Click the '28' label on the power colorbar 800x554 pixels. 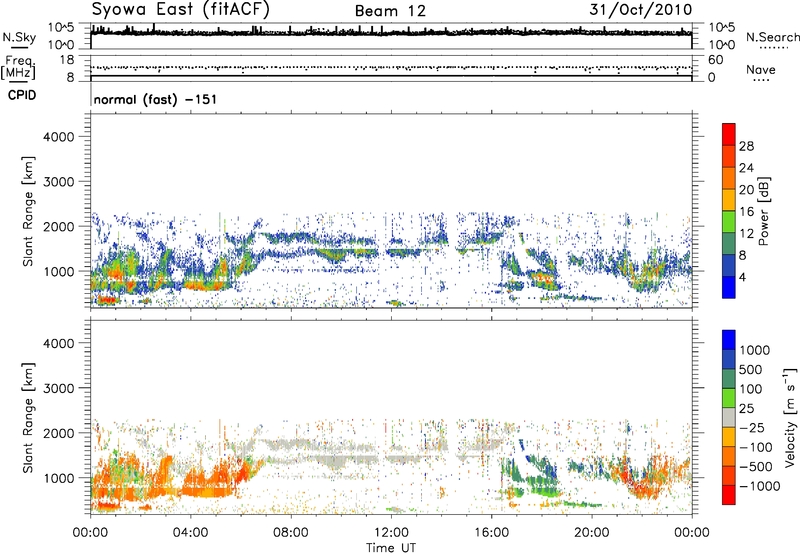[746, 146]
